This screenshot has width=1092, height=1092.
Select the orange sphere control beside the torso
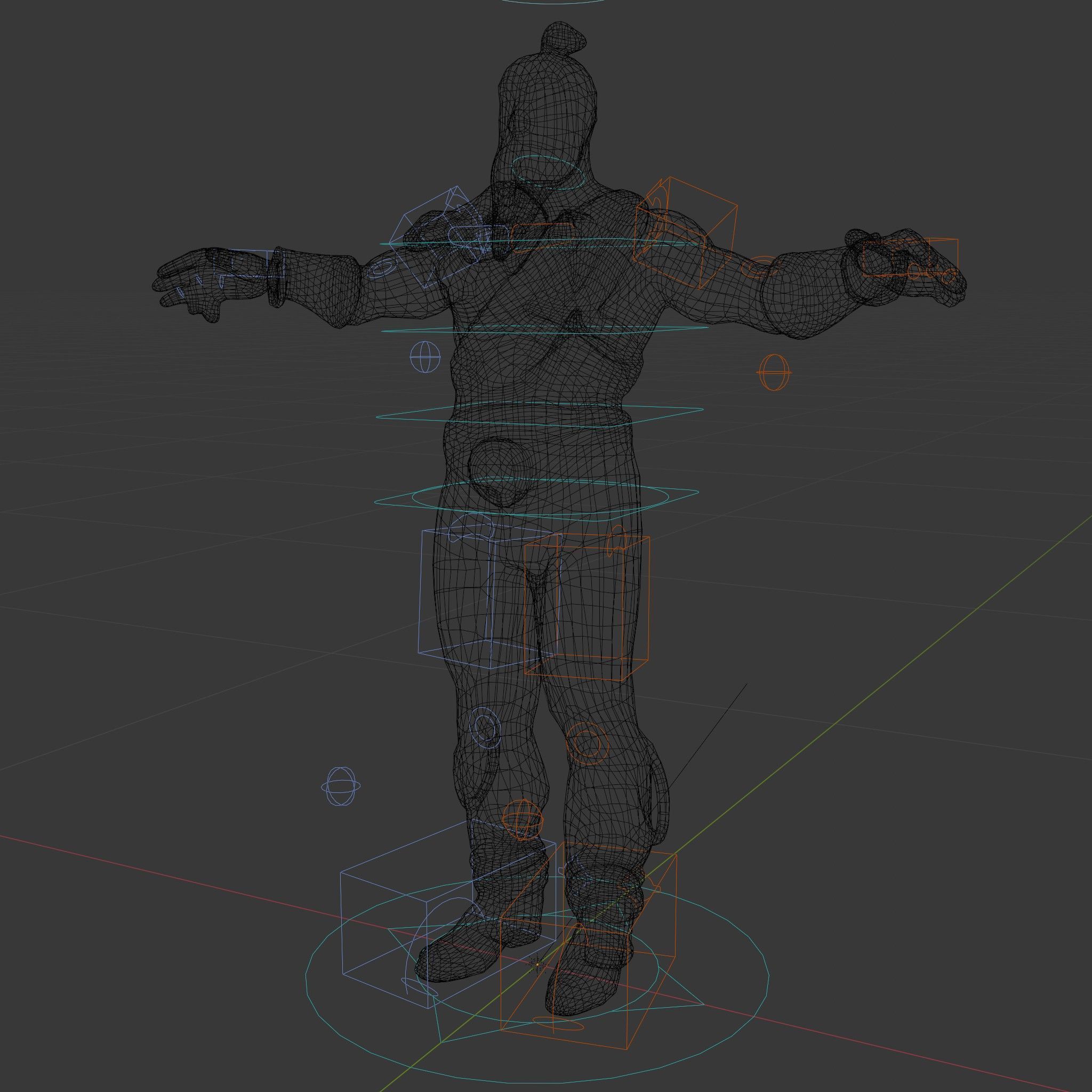click(774, 372)
